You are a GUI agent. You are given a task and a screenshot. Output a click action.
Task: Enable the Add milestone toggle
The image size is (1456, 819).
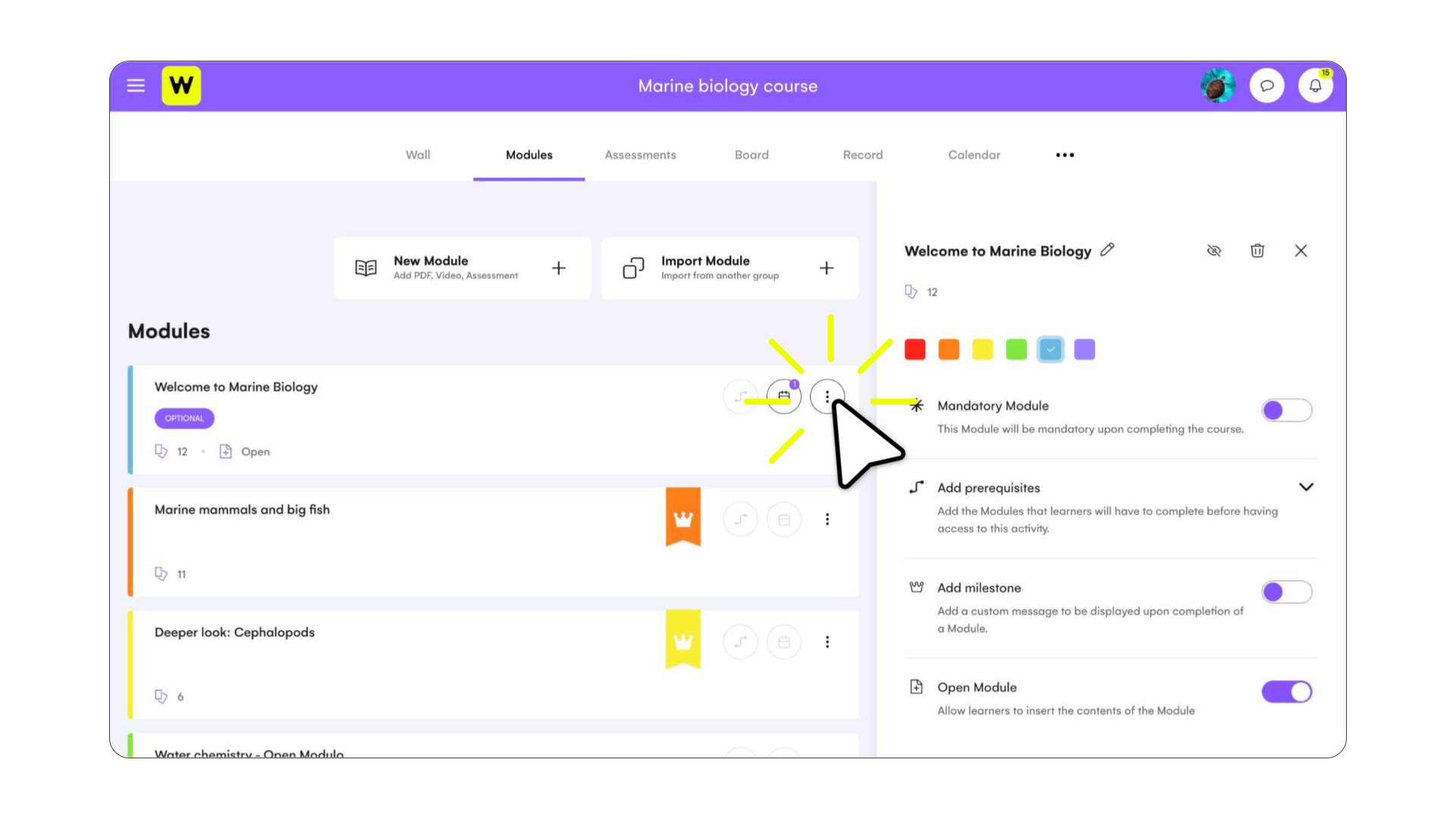point(1286,591)
